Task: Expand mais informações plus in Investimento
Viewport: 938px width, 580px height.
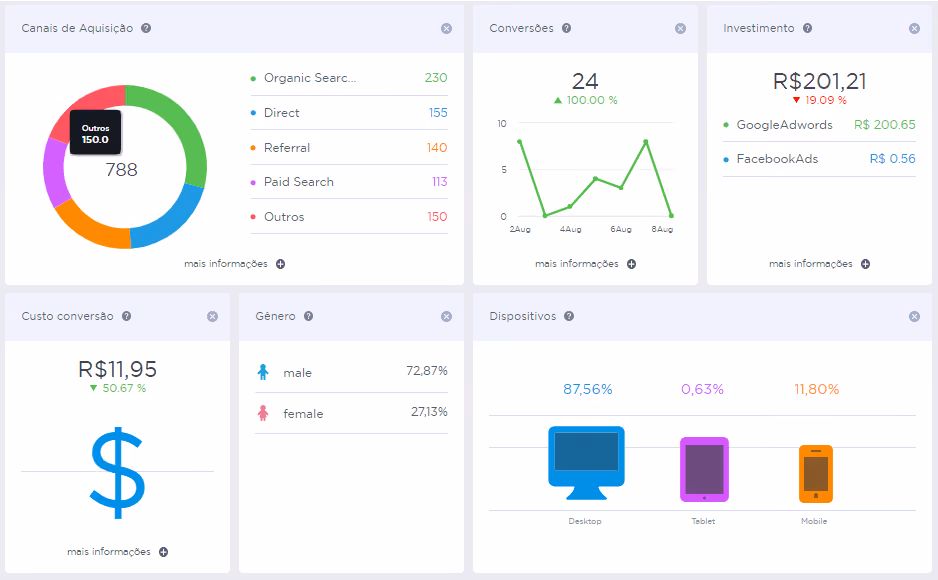Action: coord(866,264)
